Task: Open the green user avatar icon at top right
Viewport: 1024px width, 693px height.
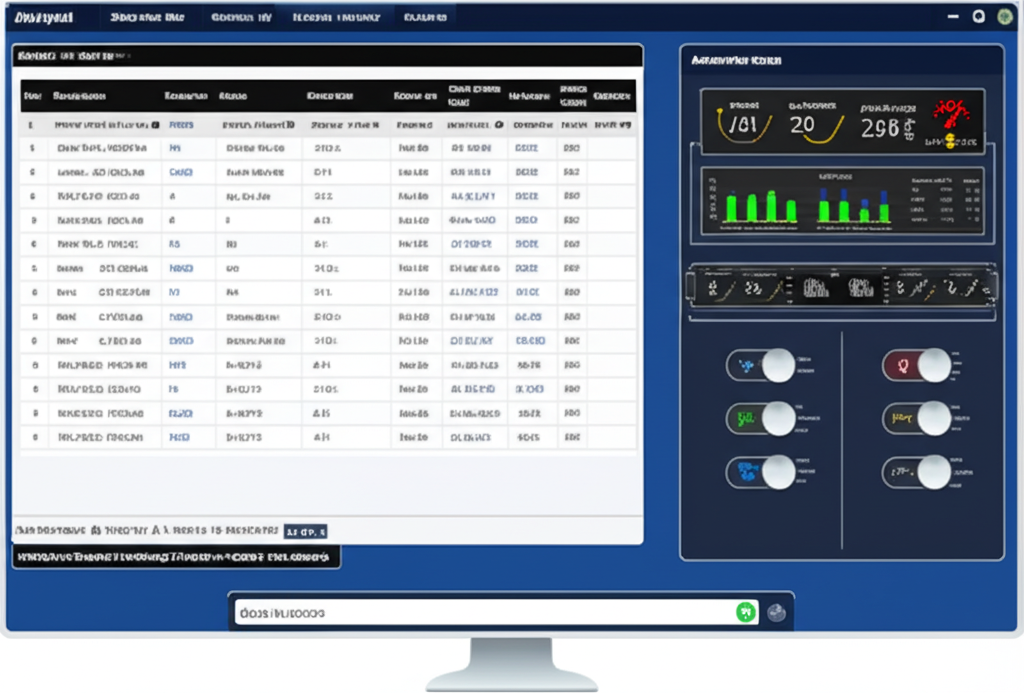Action: [1004, 16]
